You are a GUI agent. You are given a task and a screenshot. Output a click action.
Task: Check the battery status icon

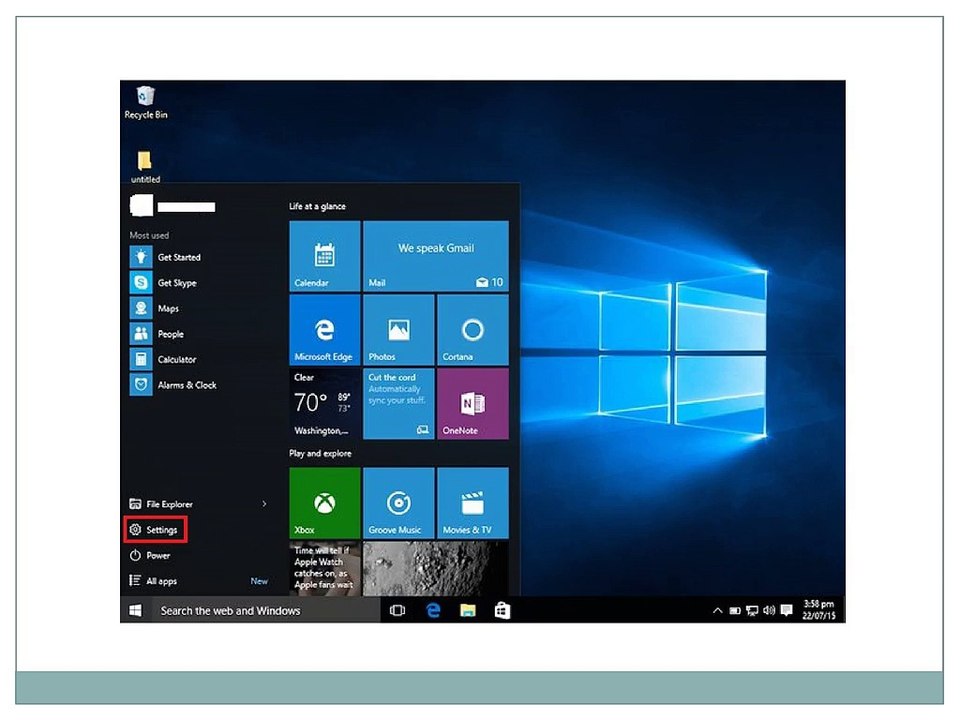[x=735, y=610]
